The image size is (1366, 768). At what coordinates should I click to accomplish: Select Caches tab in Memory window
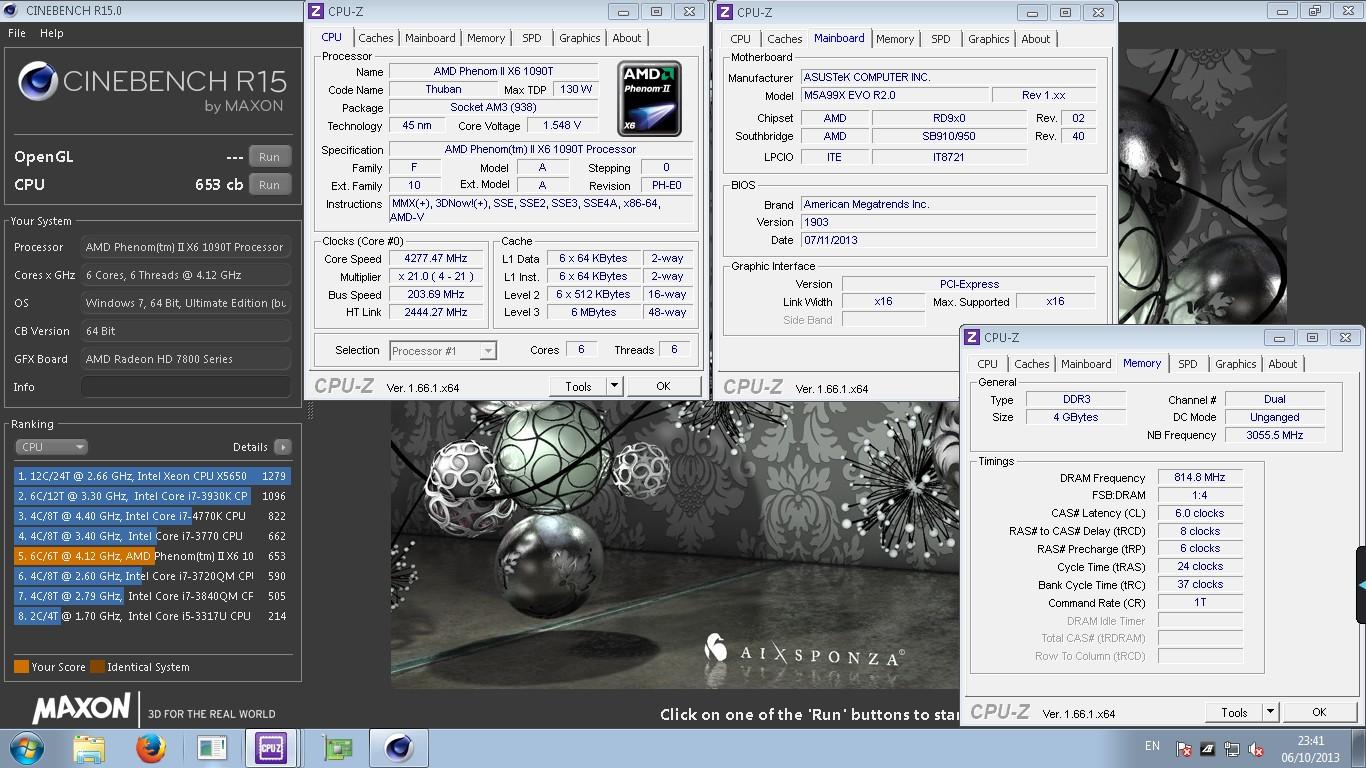coord(1032,364)
